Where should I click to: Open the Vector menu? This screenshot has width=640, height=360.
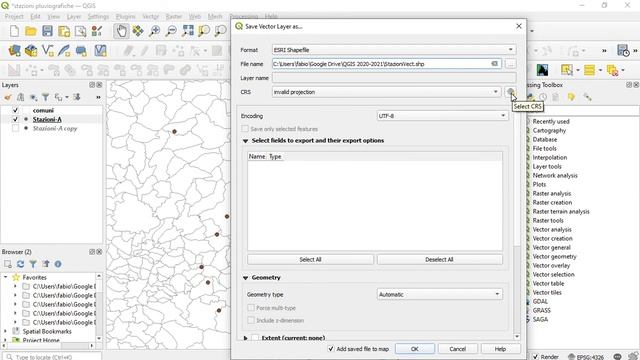[x=151, y=16]
